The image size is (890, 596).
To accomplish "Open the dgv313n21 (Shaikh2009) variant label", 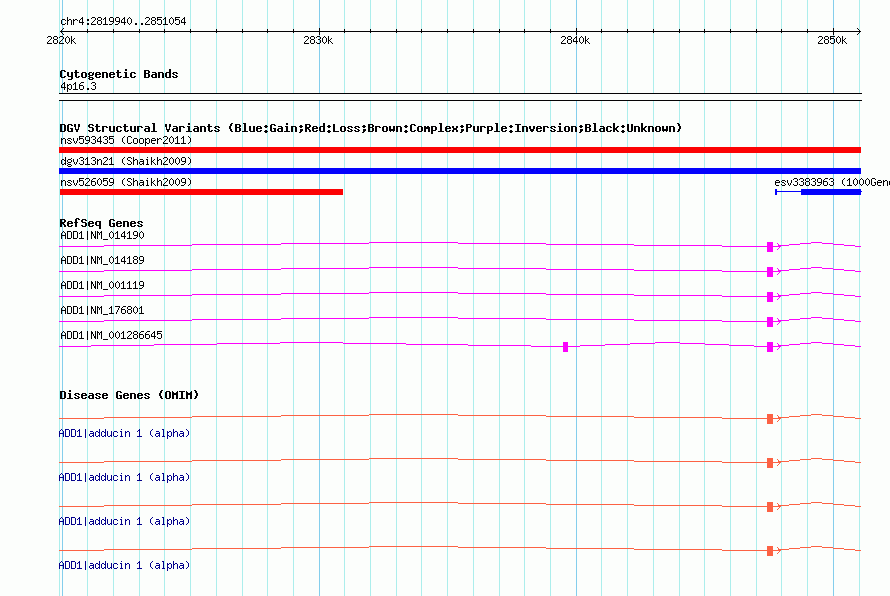I will coord(126,161).
